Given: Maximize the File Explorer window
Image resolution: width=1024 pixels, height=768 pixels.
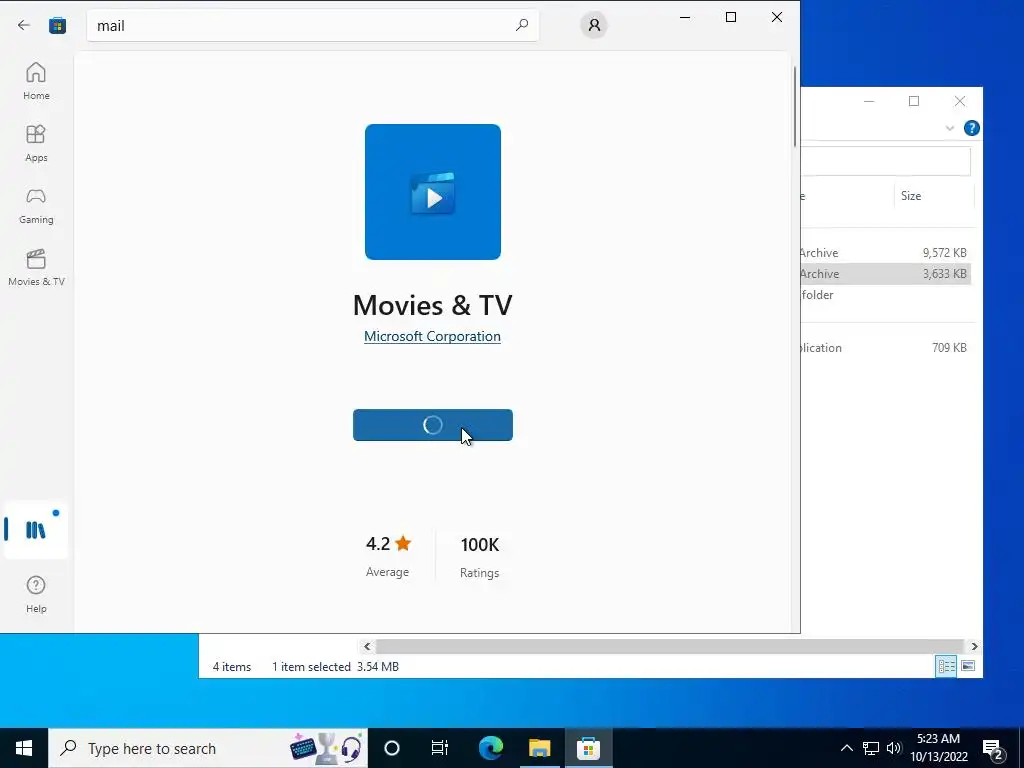Looking at the screenshot, I should click(x=914, y=101).
